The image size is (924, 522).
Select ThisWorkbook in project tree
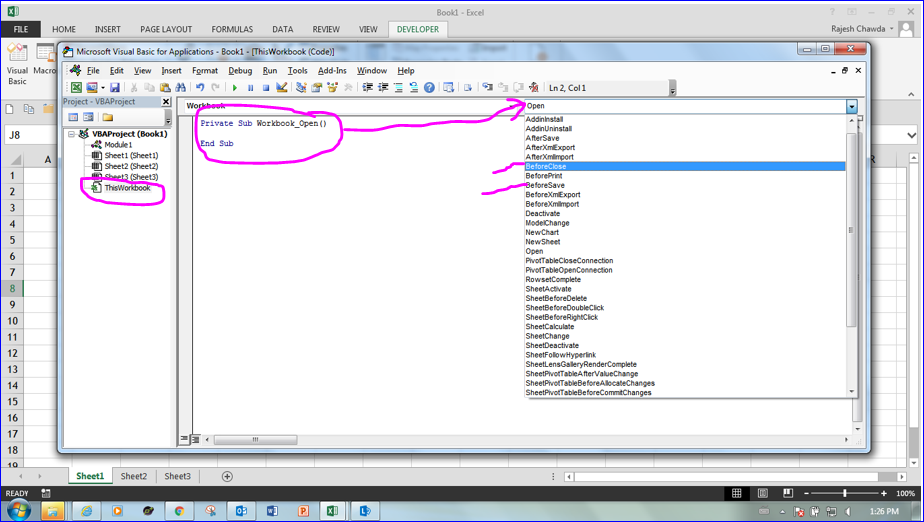(127, 188)
